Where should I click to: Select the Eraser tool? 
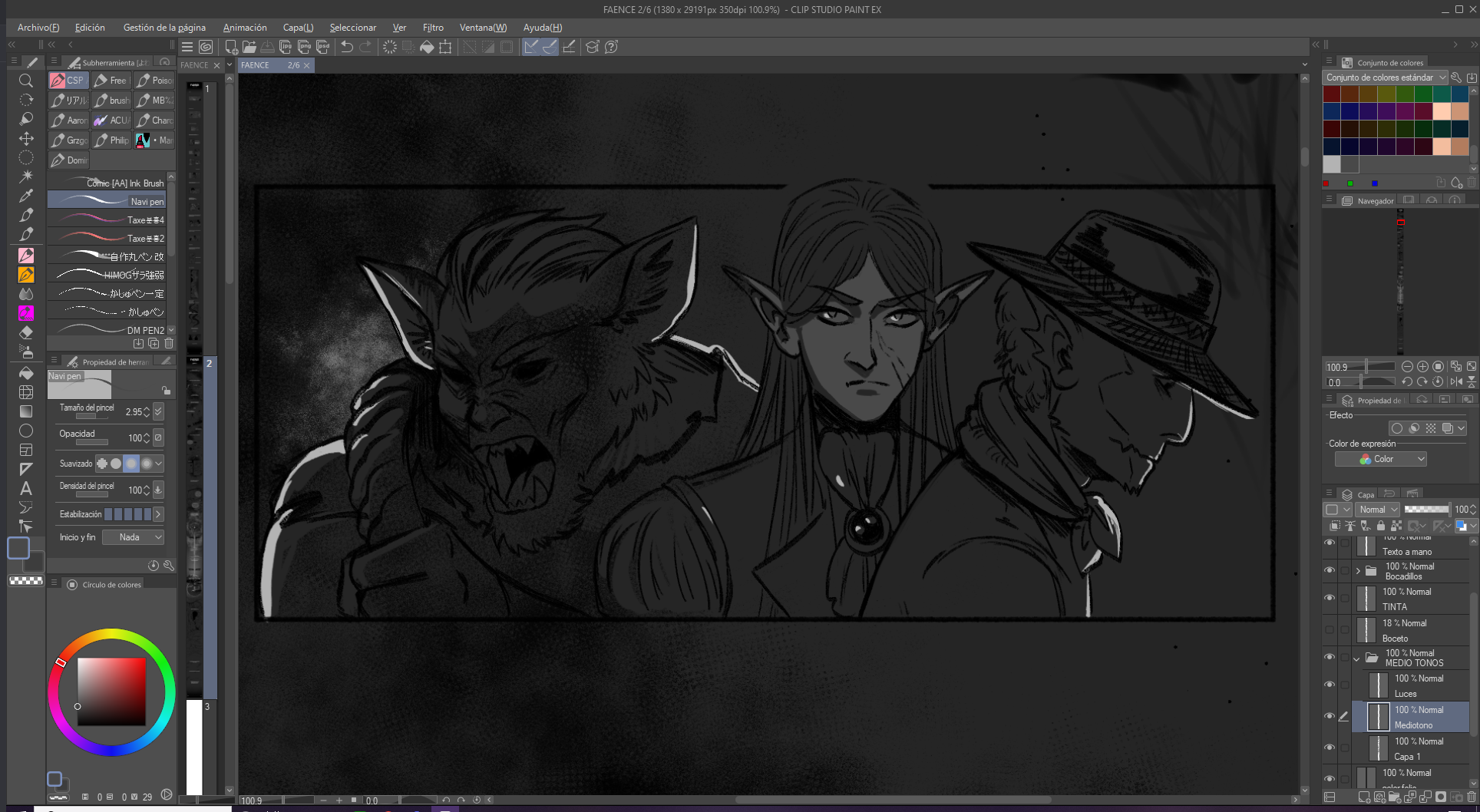tap(25, 332)
